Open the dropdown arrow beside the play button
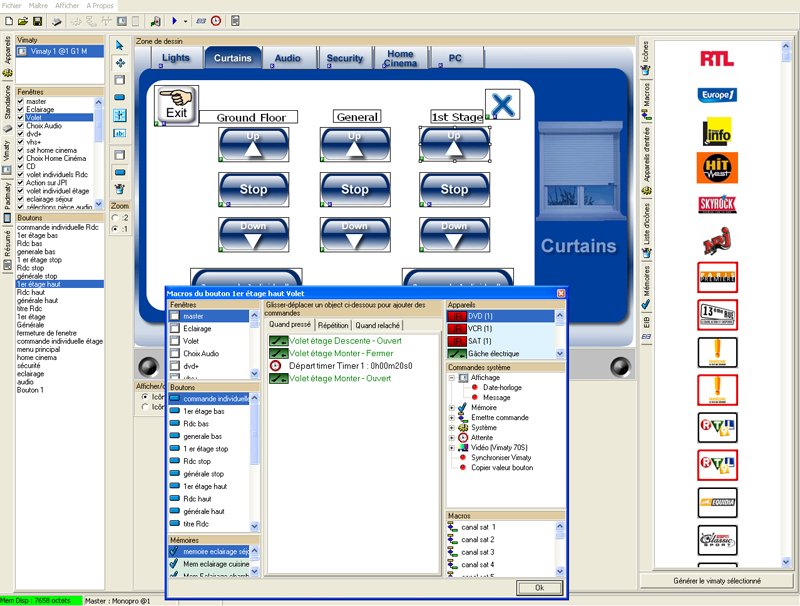This screenshot has height=606, width=800. 187,21
